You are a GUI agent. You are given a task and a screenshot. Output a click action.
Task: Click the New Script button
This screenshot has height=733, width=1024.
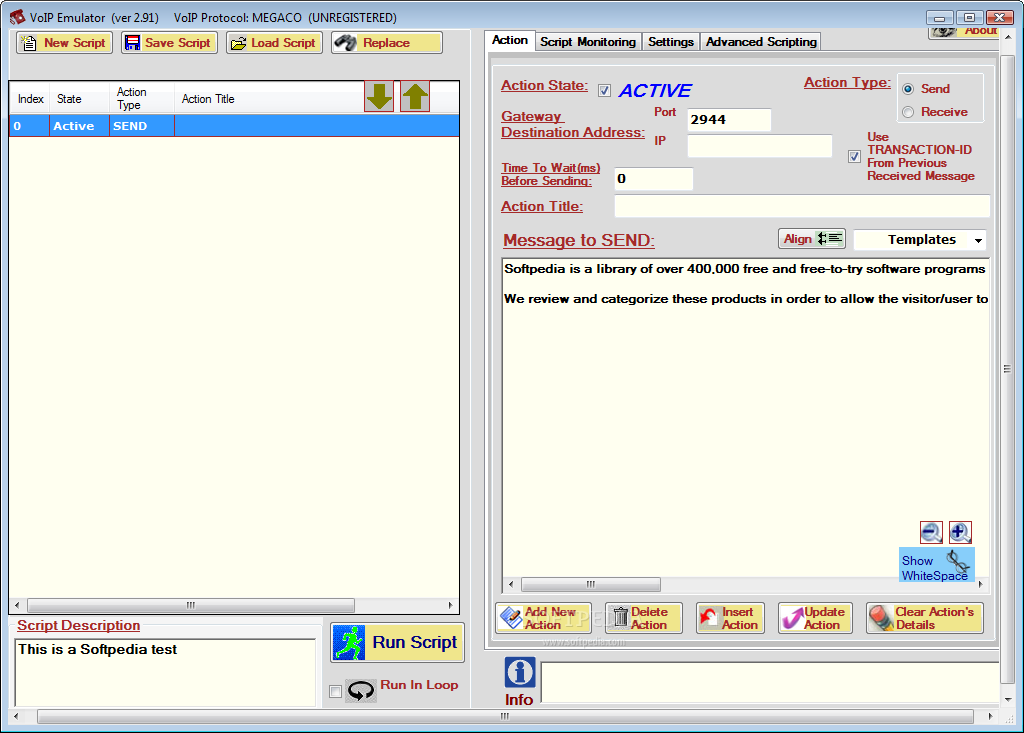click(64, 43)
